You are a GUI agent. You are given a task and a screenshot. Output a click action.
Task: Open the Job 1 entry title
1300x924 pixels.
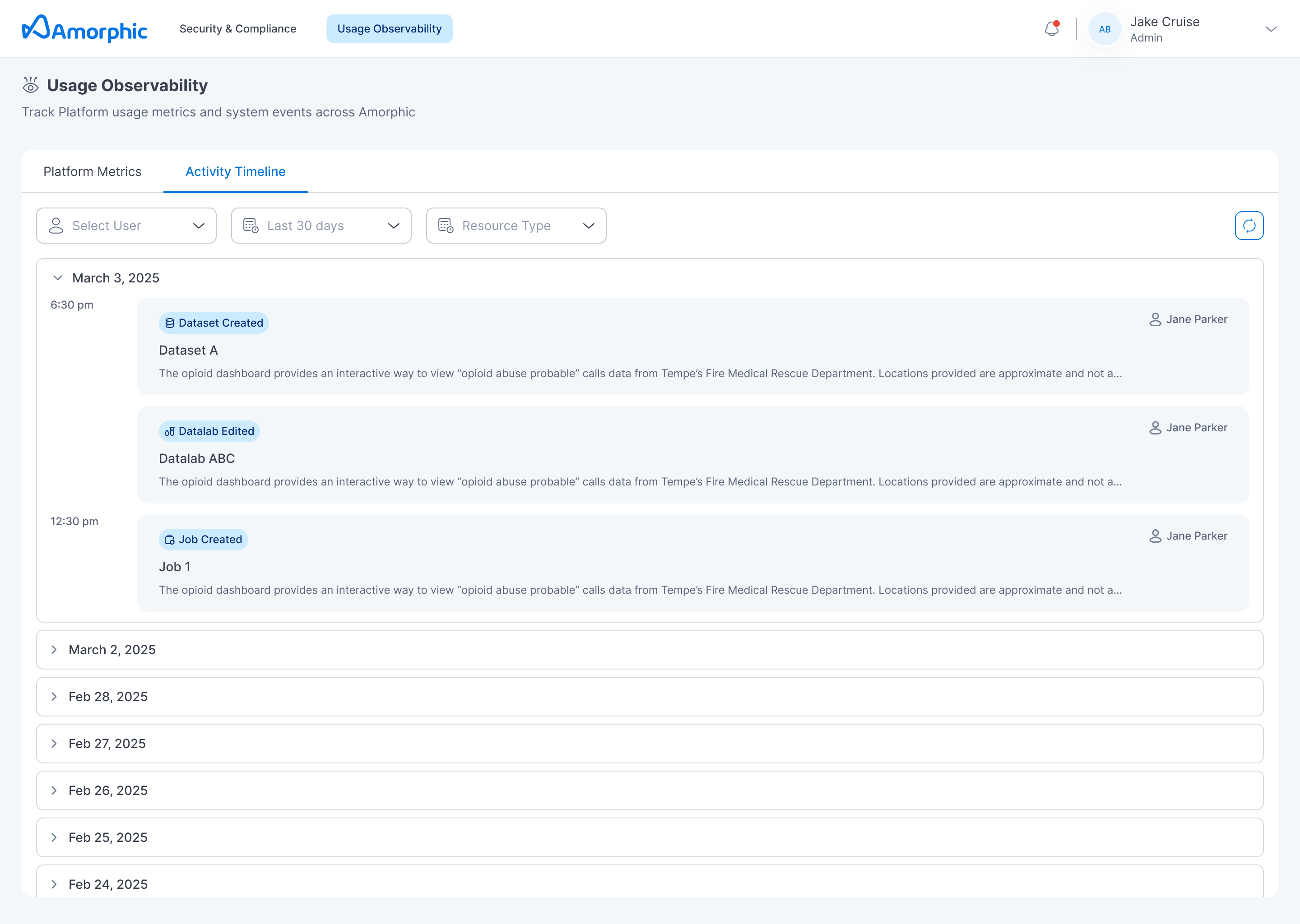click(x=175, y=567)
